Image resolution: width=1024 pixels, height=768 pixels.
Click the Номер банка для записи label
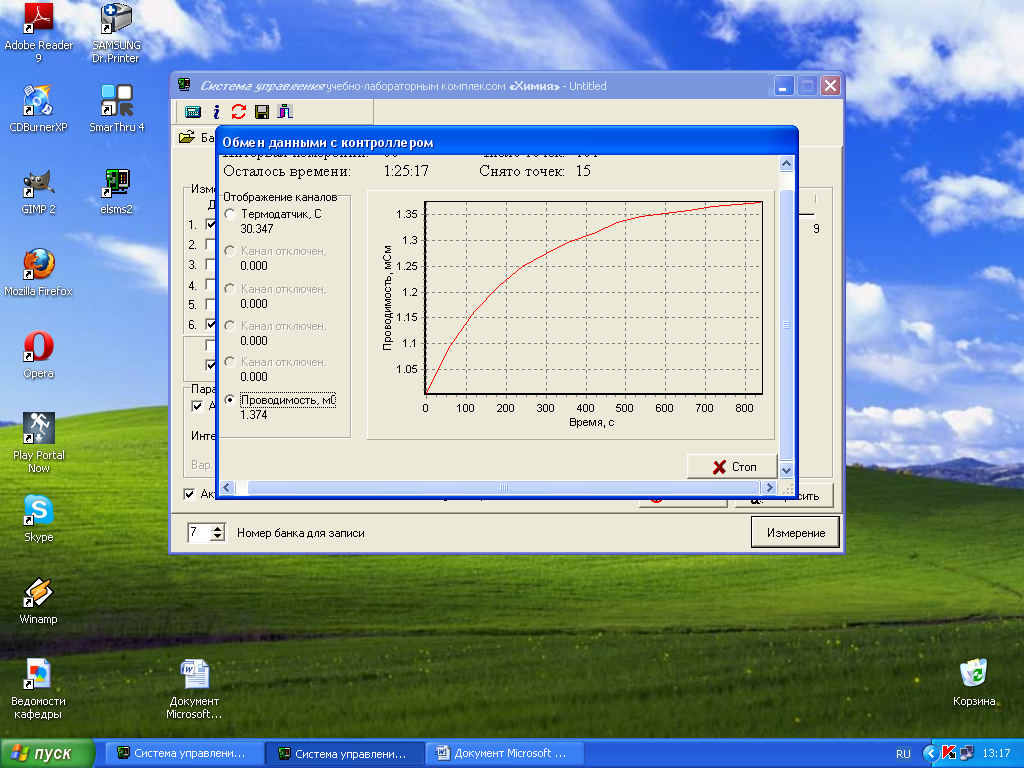[x=300, y=533]
